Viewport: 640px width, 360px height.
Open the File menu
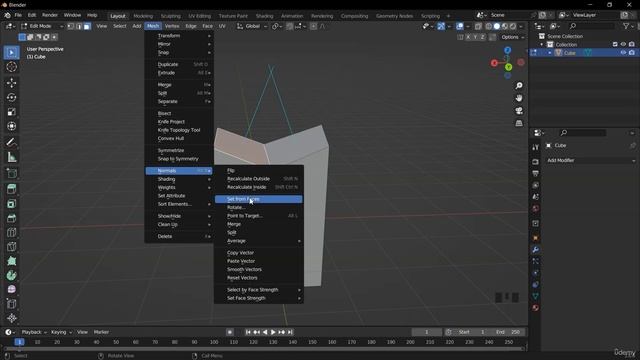(x=18, y=15)
